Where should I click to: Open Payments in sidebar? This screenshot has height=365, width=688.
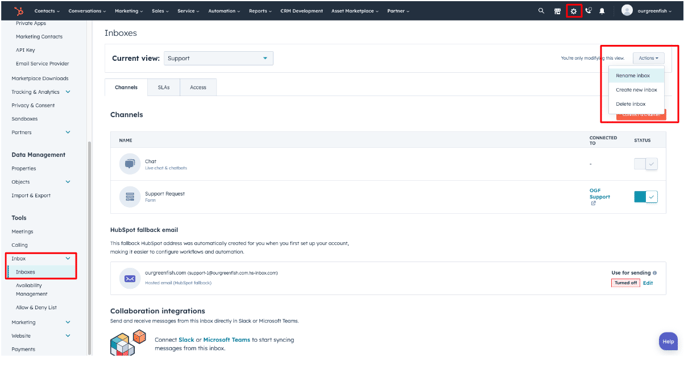(x=23, y=350)
